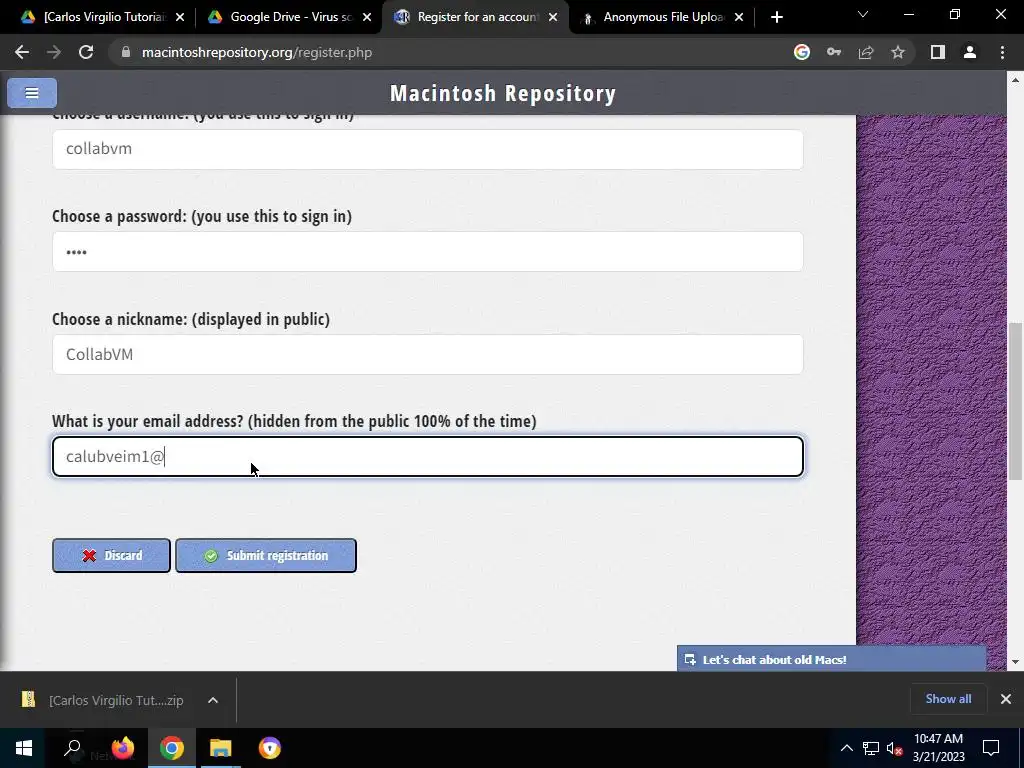Share this page using the share icon
Image resolution: width=1024 pixels, height=768 pixels.
[866, 52]
